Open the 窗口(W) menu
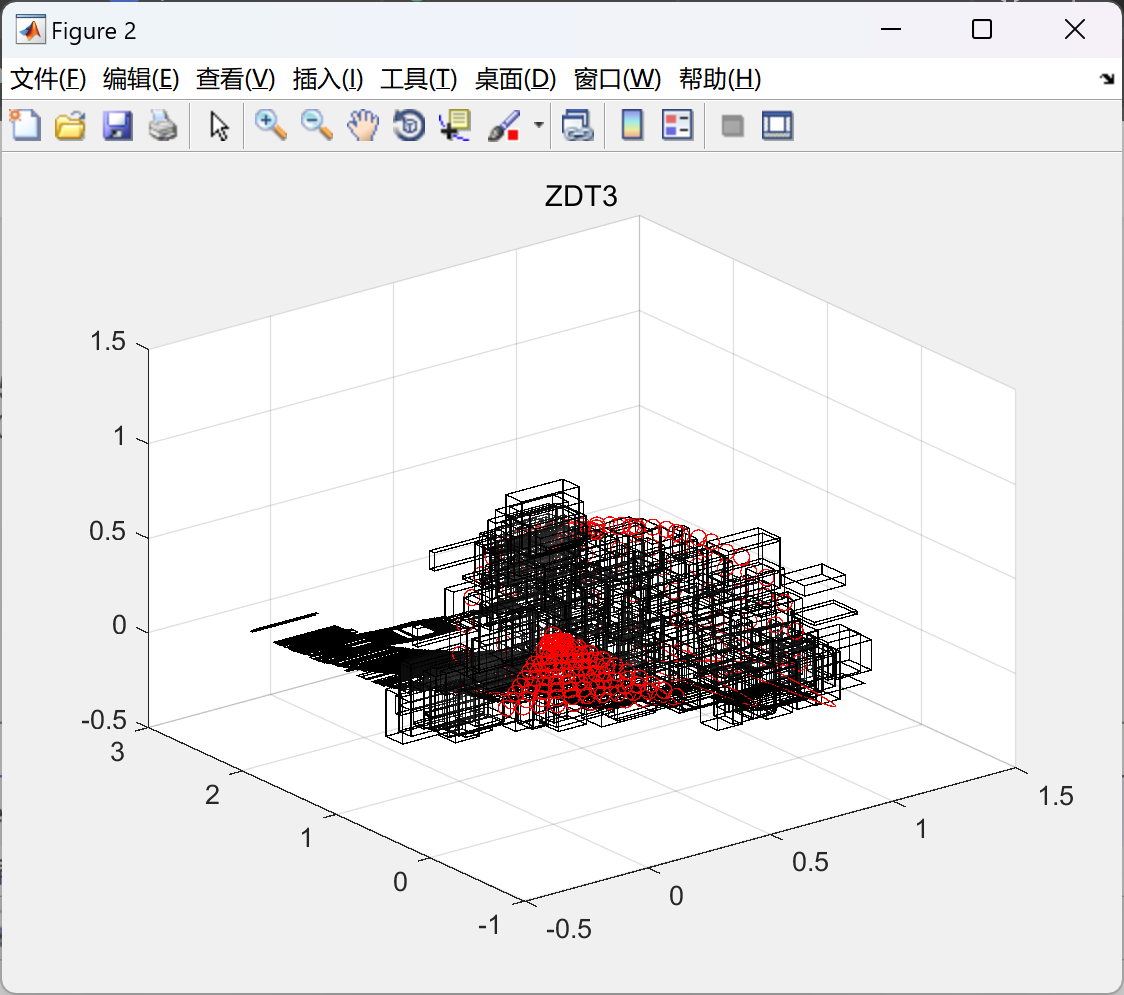1124x995 pixels. (x=617, y=79)
